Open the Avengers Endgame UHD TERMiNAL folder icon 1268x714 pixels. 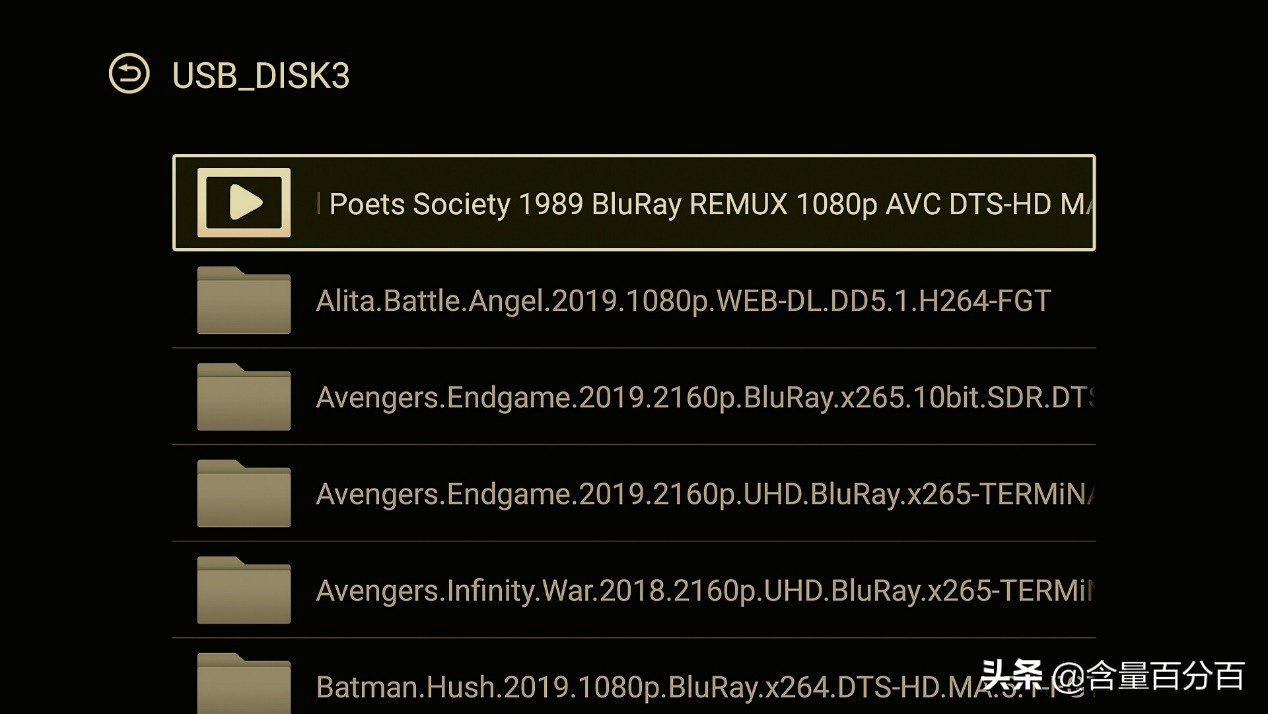click(244, 494)
